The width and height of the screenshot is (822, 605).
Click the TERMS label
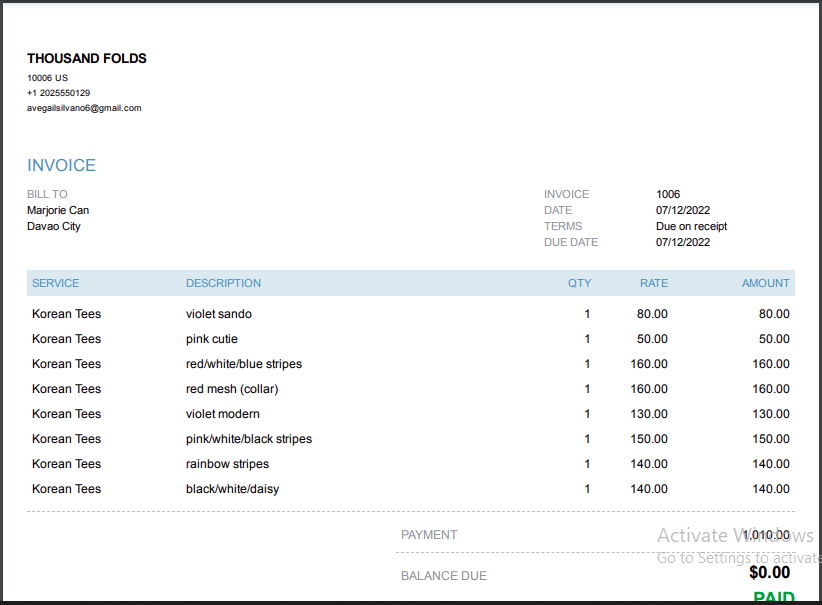(563, 226)
